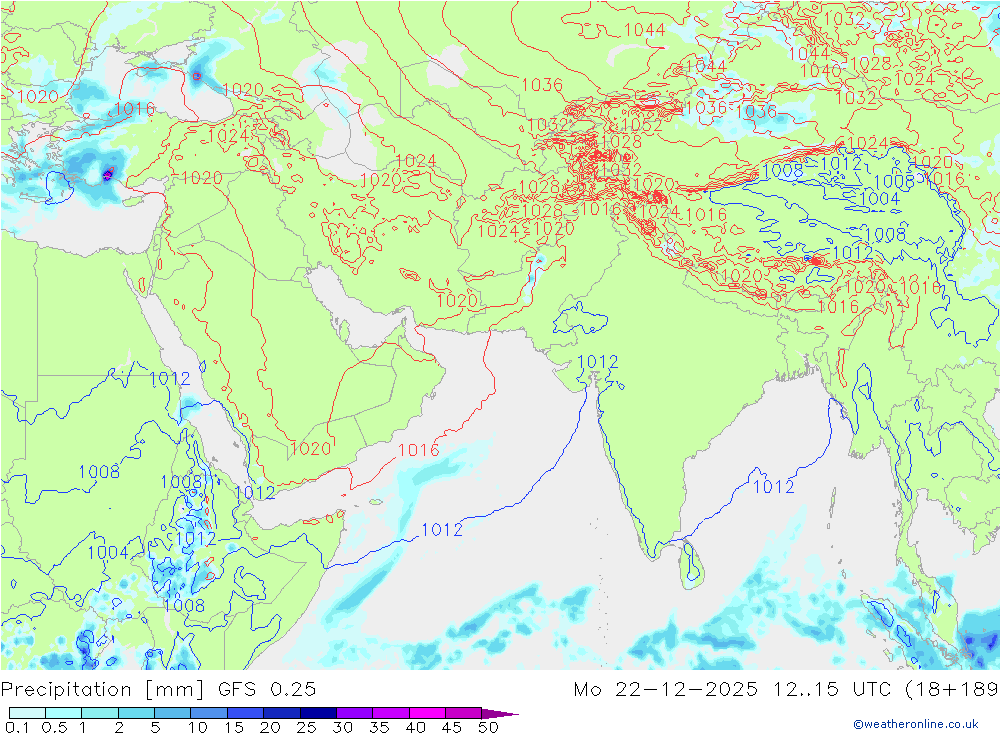The height and width of the screenshot is (733, 1000).
Task: Click the '1012' label off the Somali coast
Action: pyautogui.click(x=442, y=529)
